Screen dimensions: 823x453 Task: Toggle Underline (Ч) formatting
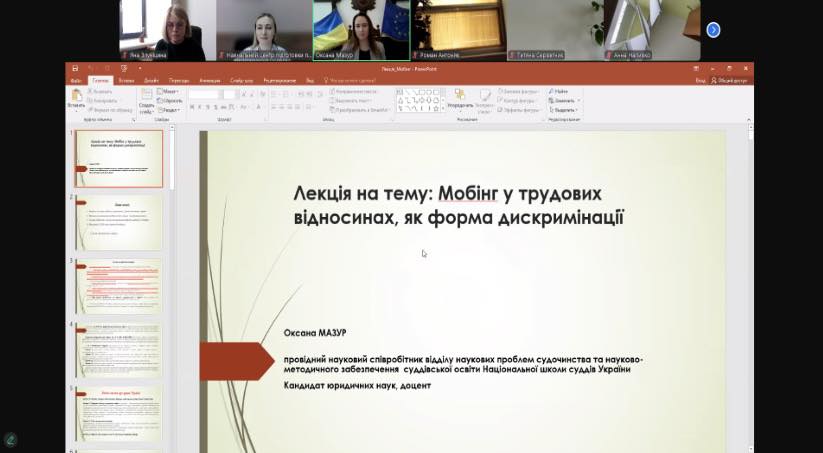[207, 107]
